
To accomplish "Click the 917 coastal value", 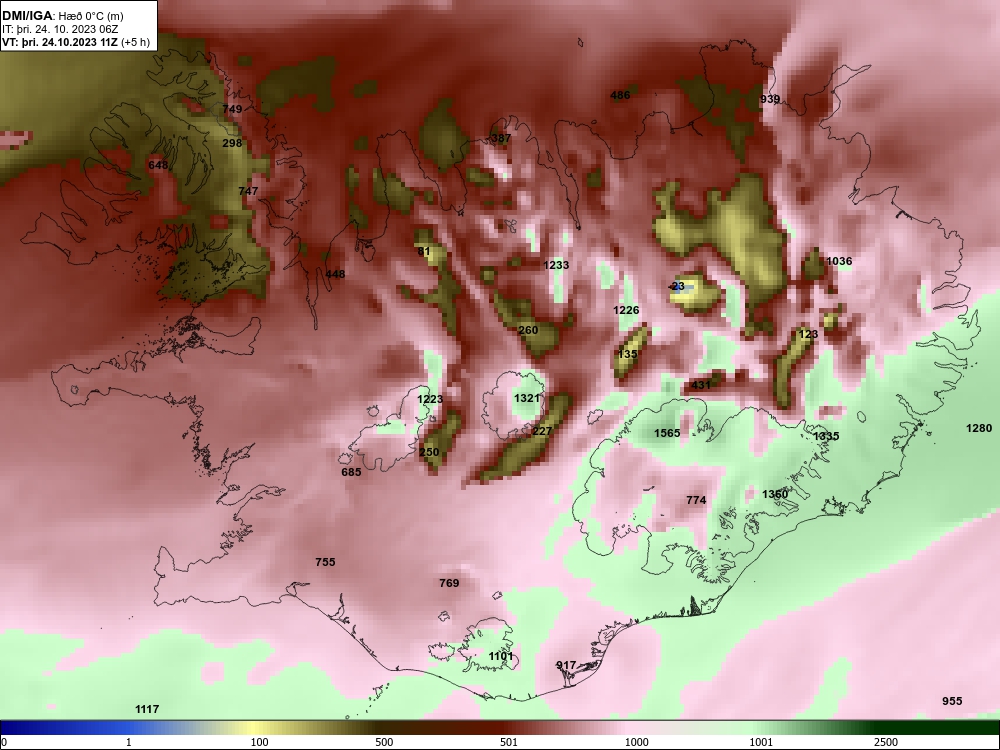I will pos(566,665).
